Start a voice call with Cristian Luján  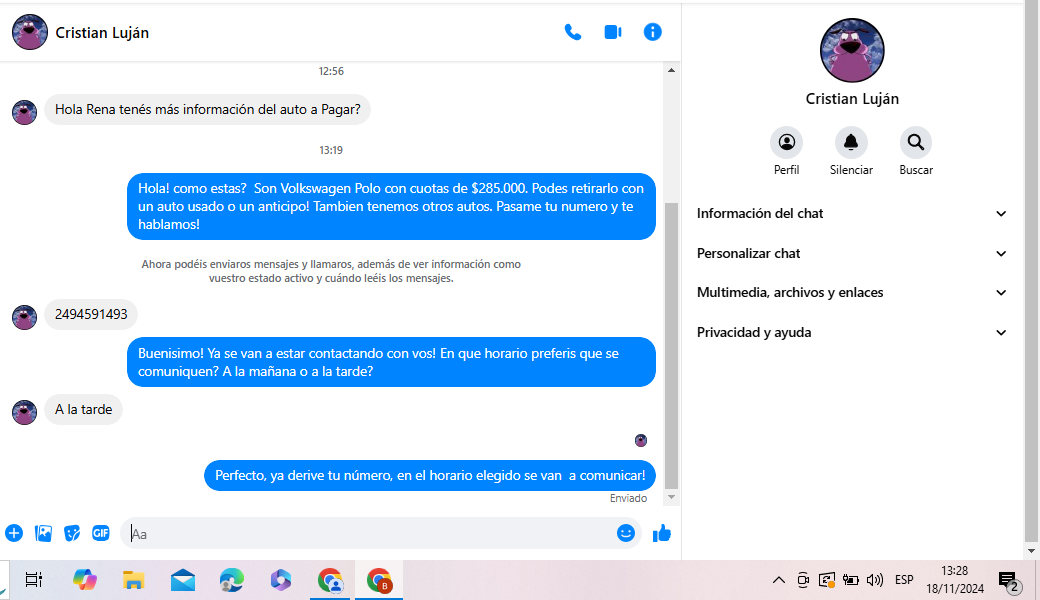[573, 32]
